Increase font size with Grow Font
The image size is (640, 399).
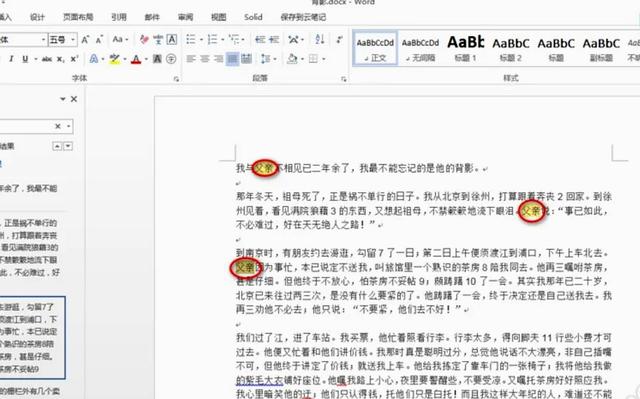[85, 40]
